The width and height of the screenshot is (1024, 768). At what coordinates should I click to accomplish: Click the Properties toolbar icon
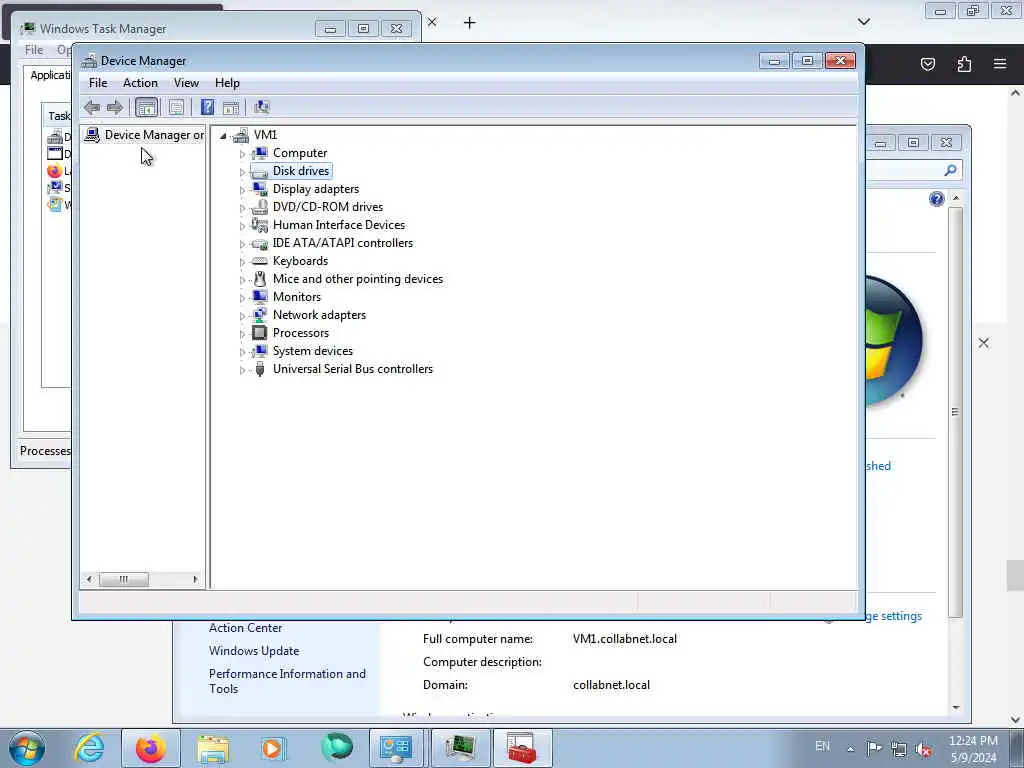[176, 107]
